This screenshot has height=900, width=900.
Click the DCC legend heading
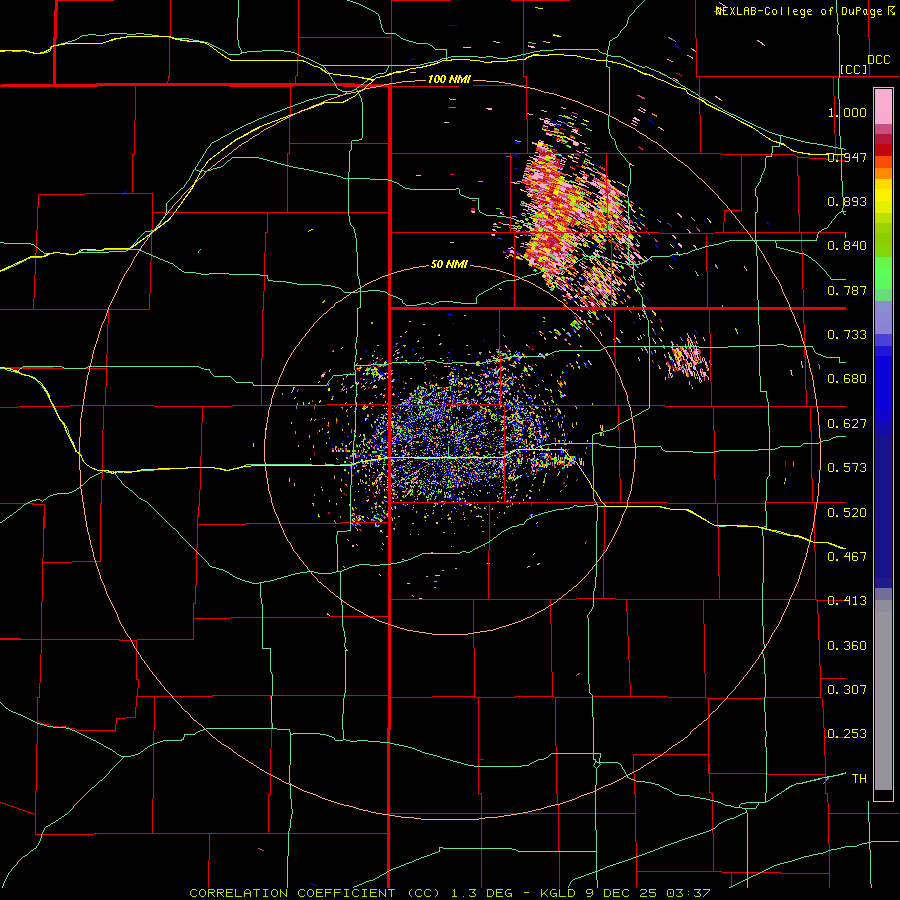[x=878, y=60]
